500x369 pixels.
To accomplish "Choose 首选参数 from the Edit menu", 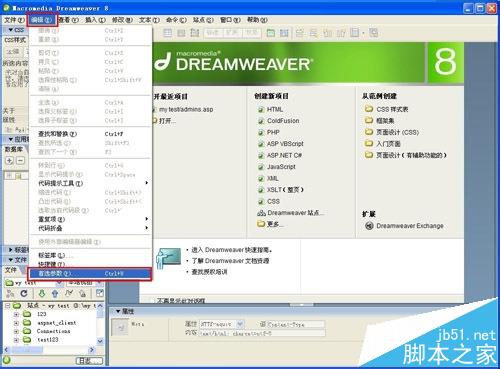I will click(90, 273).
